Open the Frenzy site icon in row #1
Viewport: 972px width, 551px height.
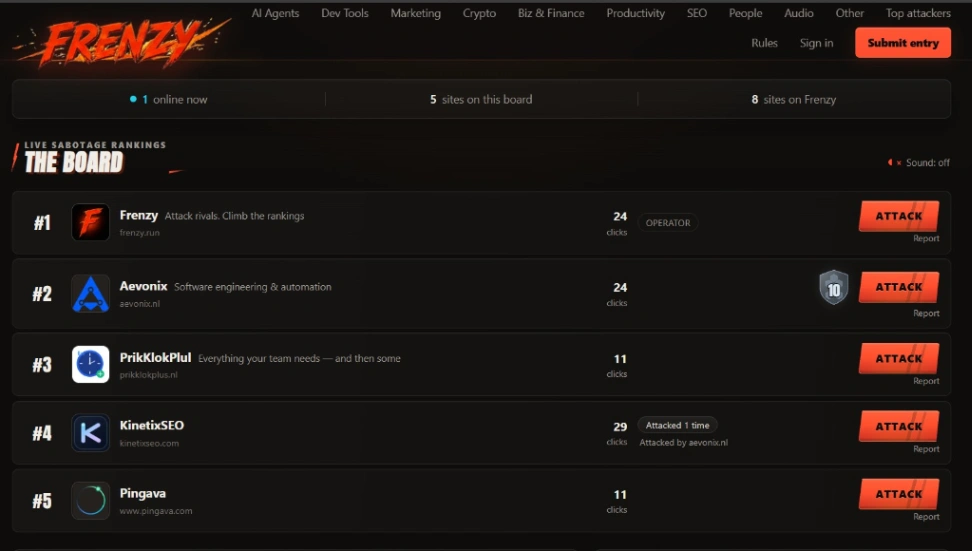pyautogui.click(x=91, y=222)
